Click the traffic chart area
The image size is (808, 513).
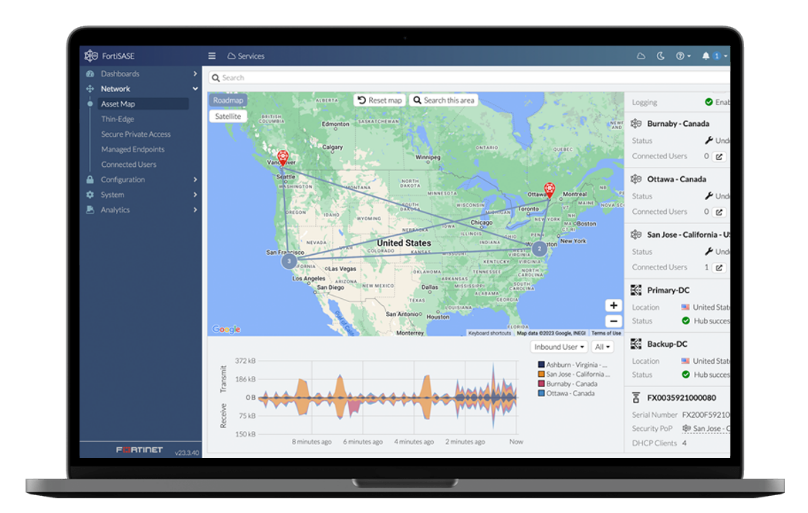(388, 397)
